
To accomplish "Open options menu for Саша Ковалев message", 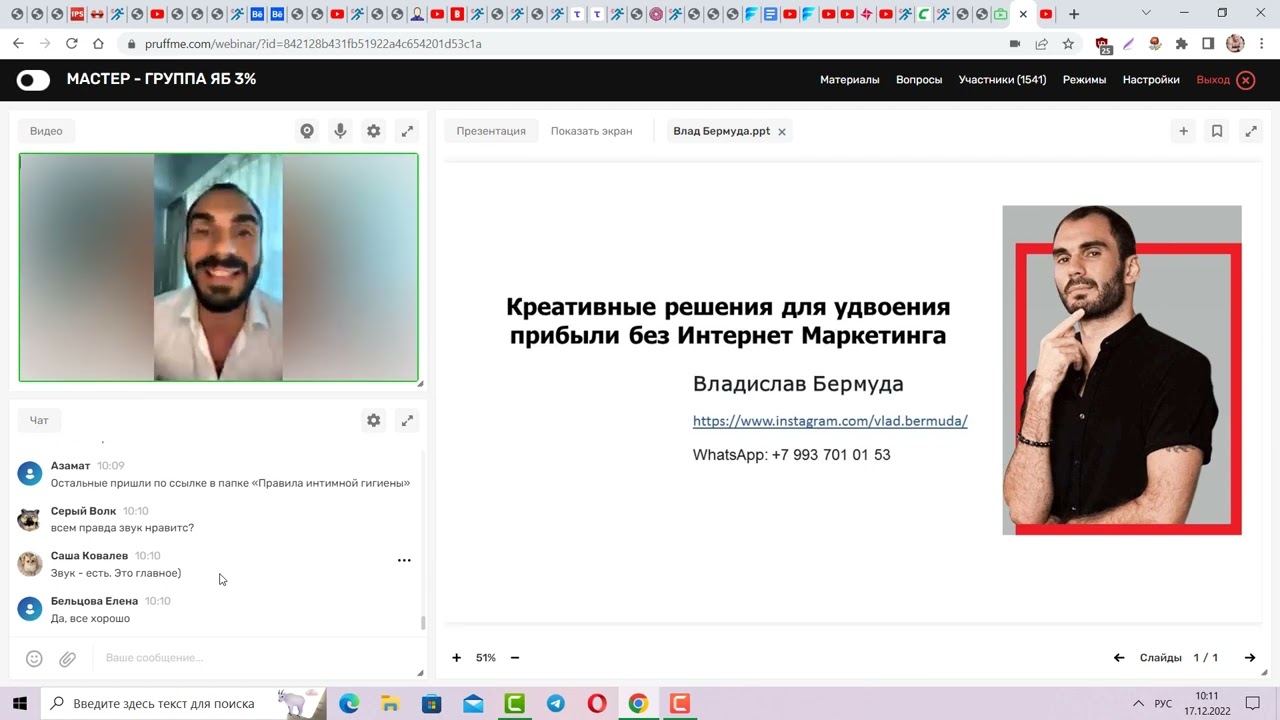I will point(404,561).
